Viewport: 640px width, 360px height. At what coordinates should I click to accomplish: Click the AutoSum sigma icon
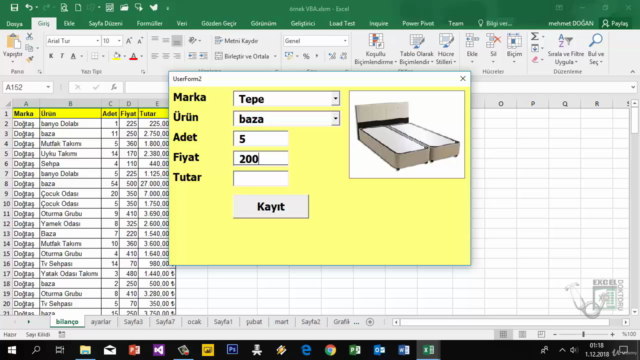click(x=535, y=37)
